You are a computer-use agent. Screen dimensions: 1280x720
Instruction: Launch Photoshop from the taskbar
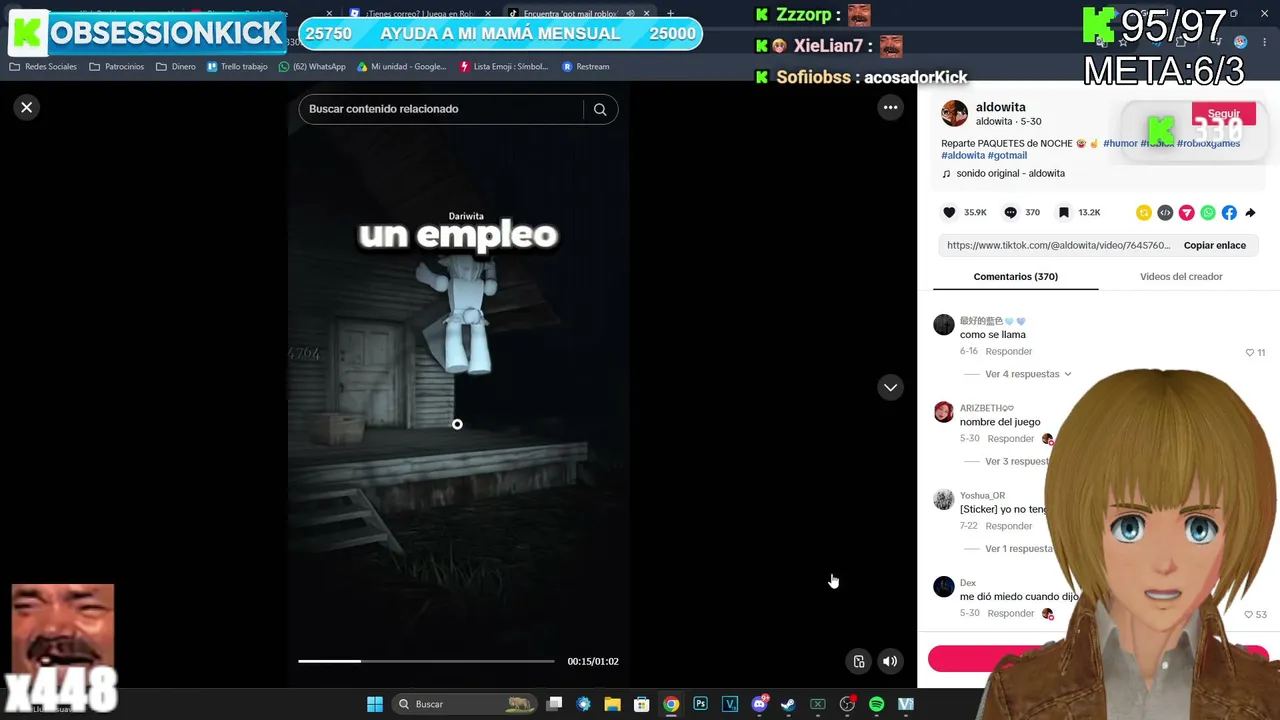(x=700, y=704)
